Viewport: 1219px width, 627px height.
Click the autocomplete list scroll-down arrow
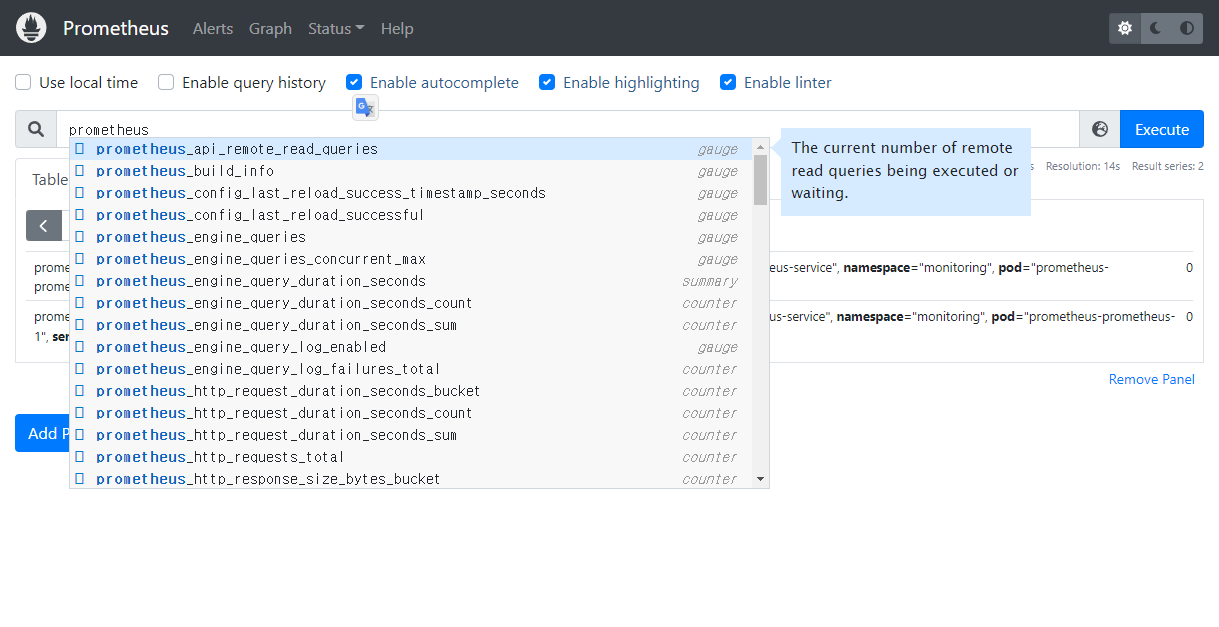coord(761,480)
